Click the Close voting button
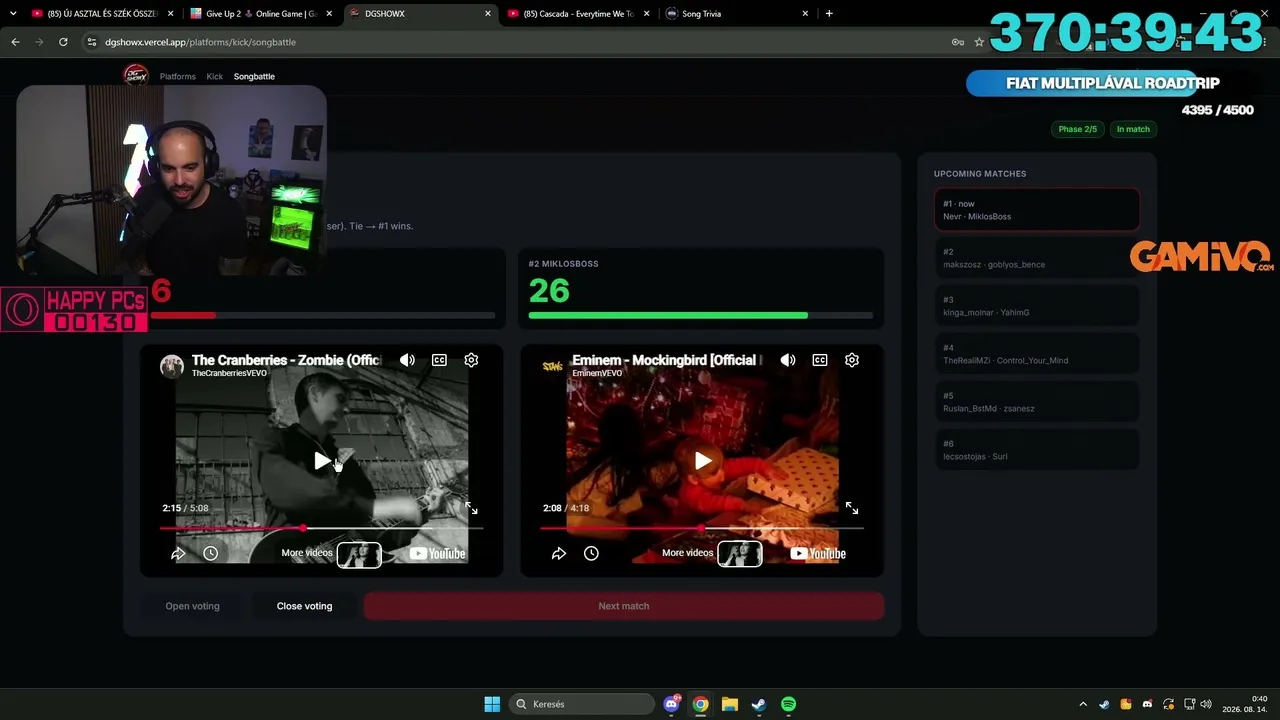 pyautogui.click(x=304, y=606)
